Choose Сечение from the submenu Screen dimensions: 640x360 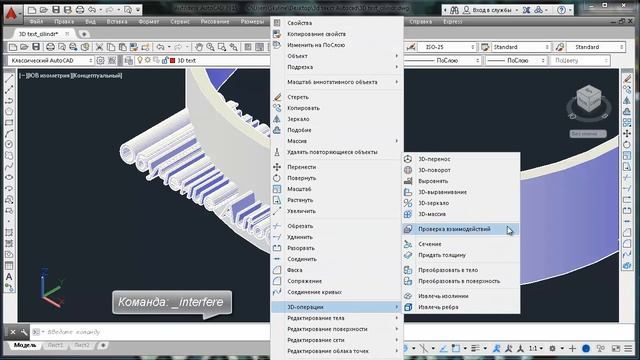coord(461,244)
